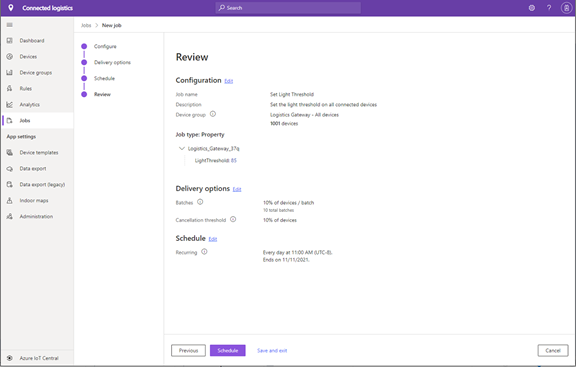Click the Previous button
Screen dimensions: 576x367
(x=188, y=350)
